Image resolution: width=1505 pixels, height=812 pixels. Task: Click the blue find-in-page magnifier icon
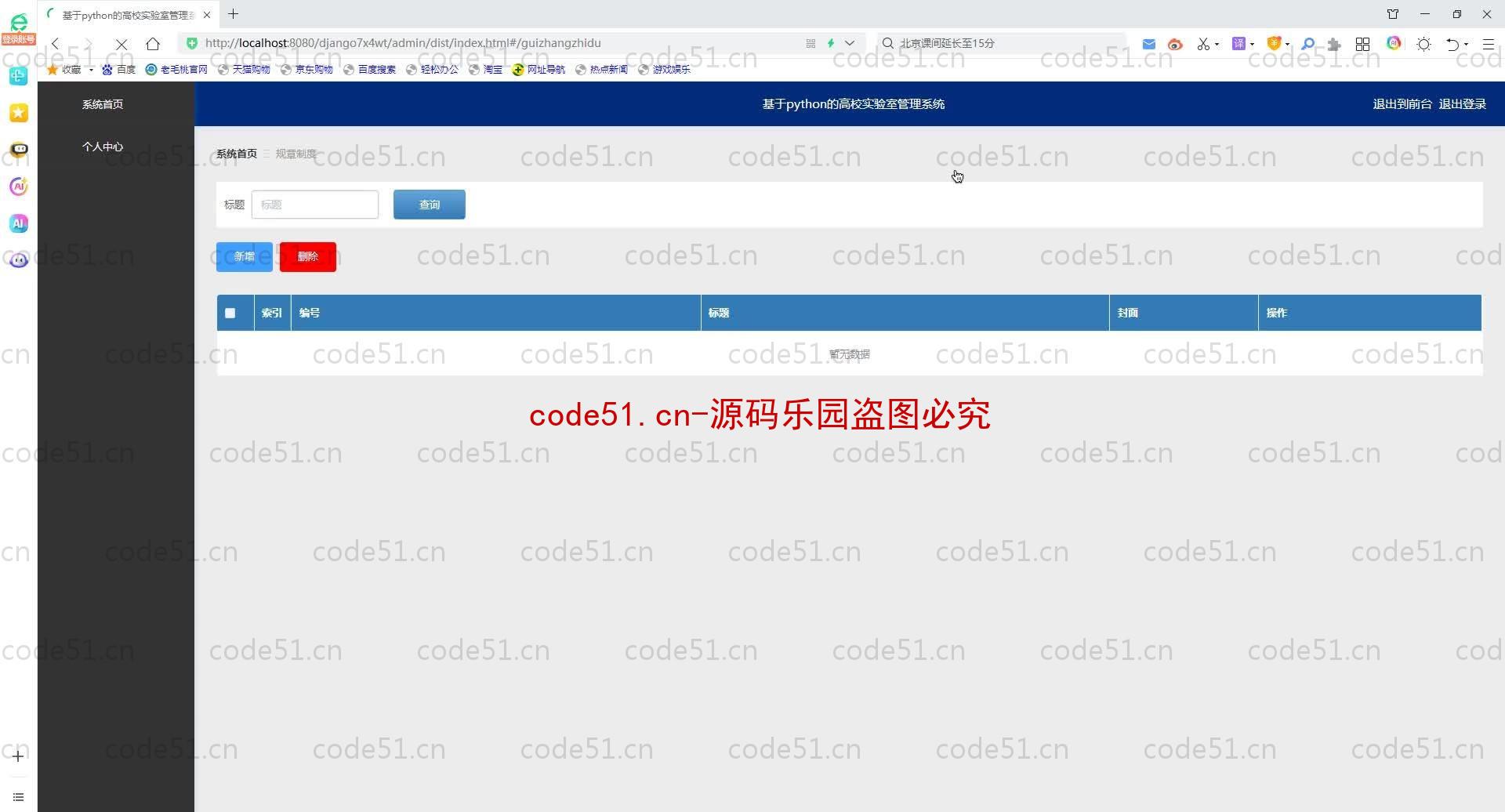(x=1307, y=44)
